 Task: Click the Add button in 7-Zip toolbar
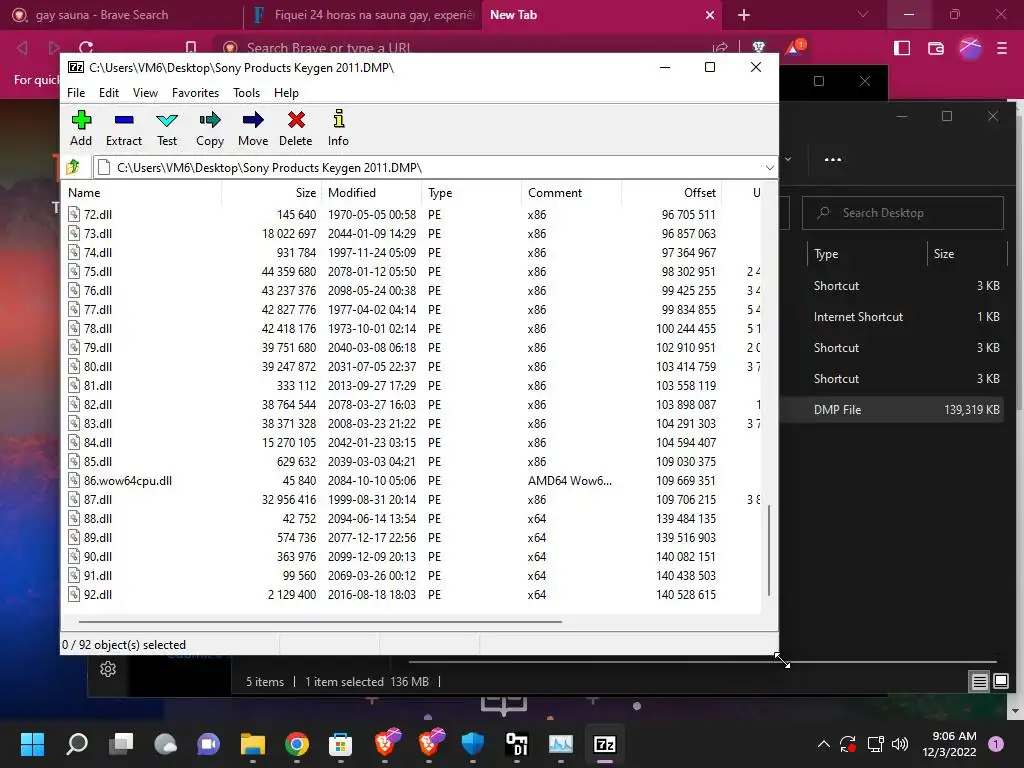81,128
